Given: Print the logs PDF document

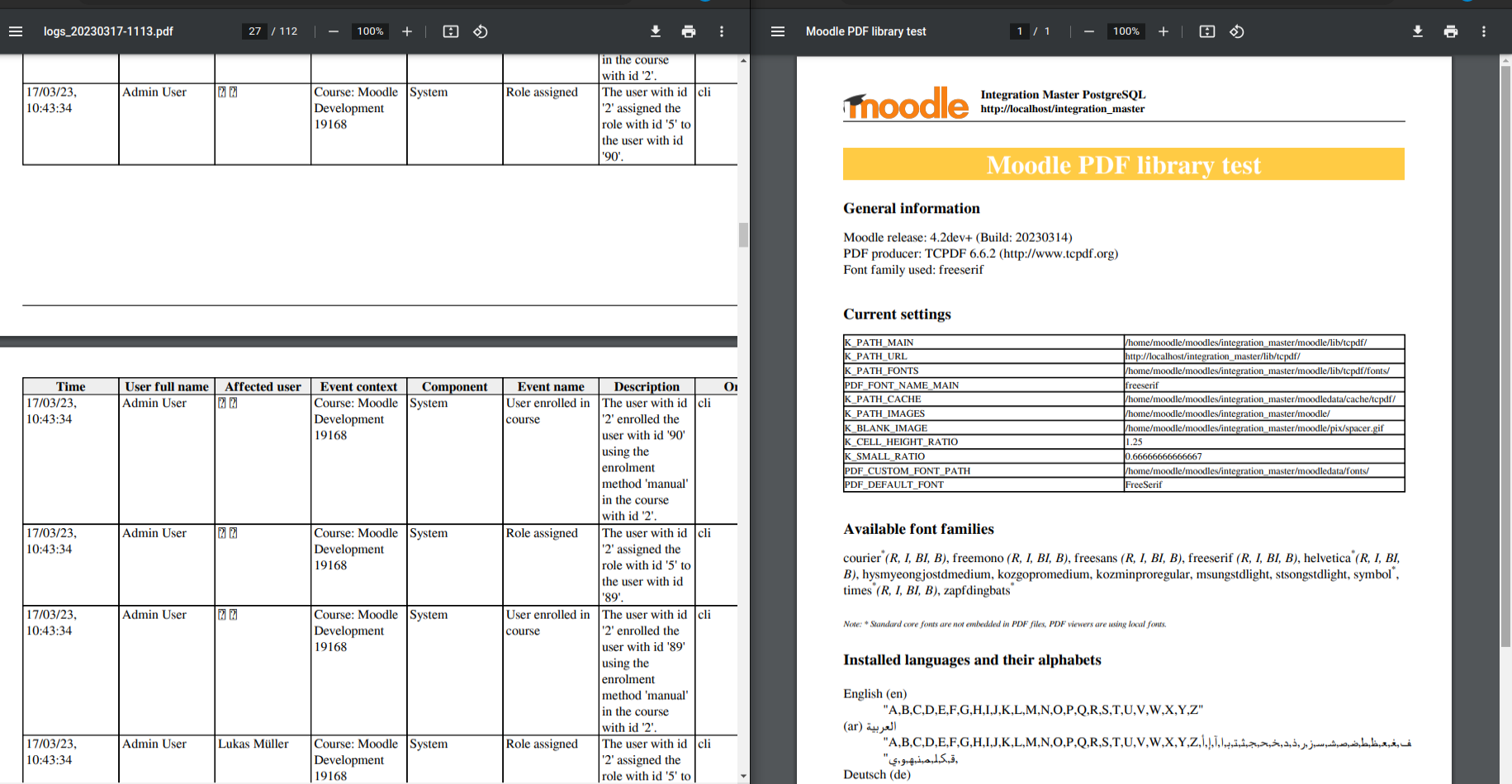Looking at the screenshot, I should pos(689,31).
